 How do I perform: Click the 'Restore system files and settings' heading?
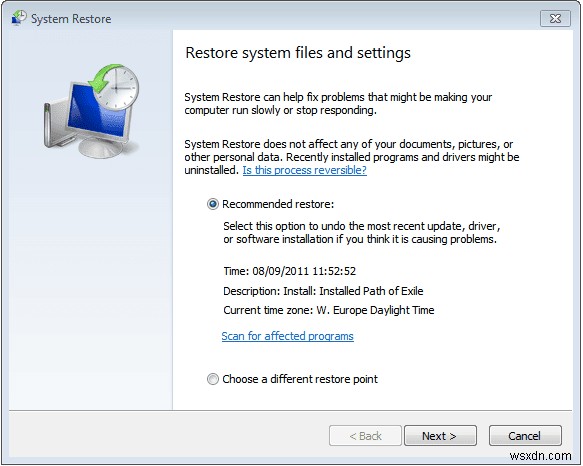(x=298, y=53)
